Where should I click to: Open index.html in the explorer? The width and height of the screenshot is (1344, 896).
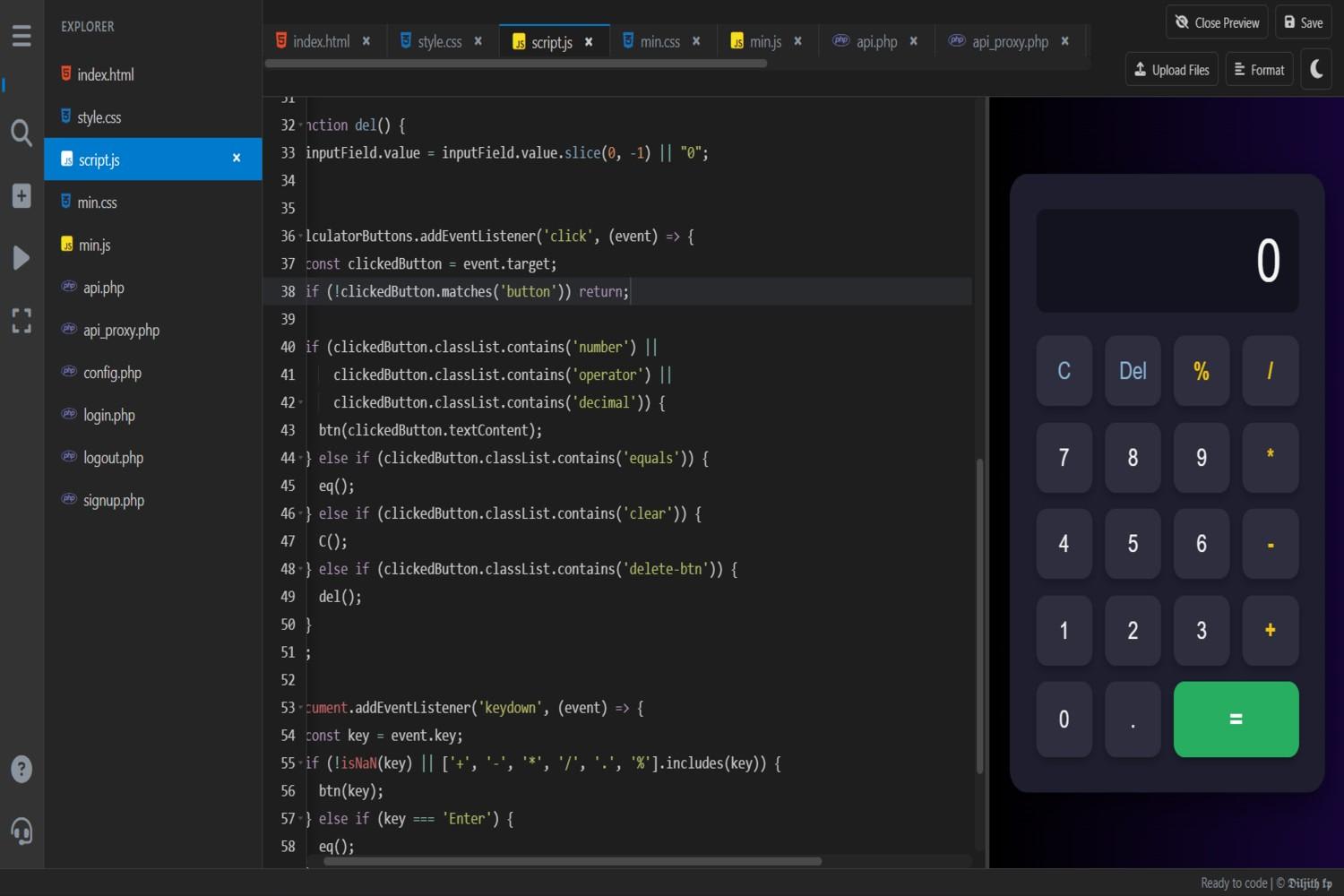(153, 74)
